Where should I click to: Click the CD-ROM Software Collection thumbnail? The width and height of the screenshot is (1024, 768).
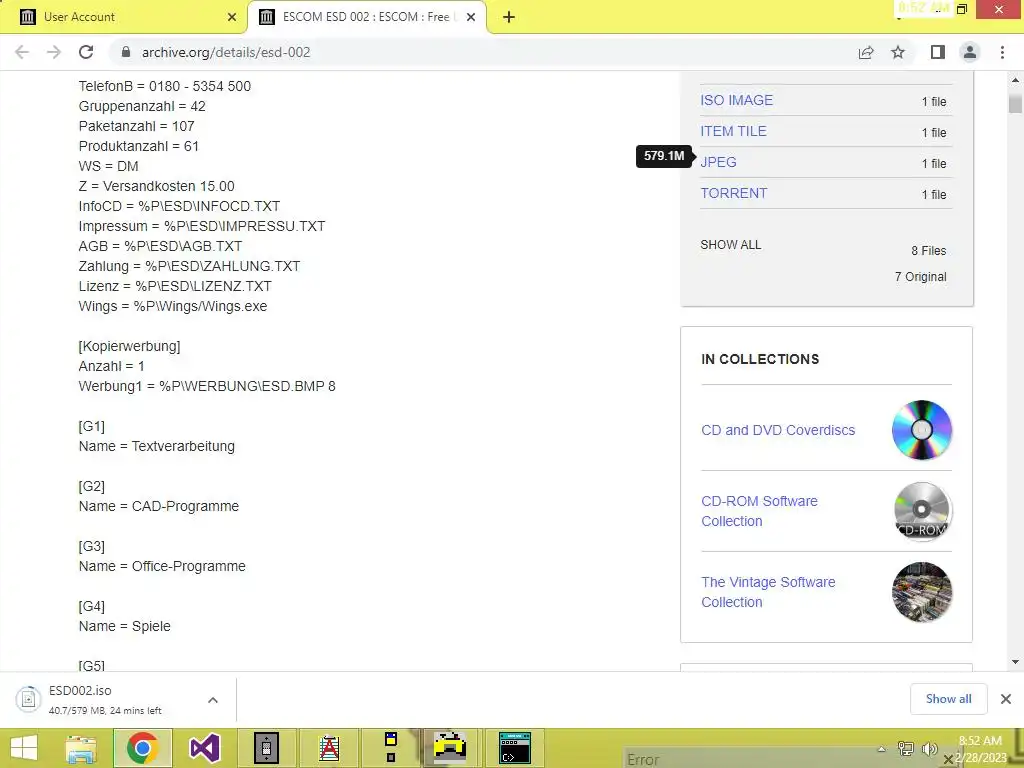click(x=921, y=511)
